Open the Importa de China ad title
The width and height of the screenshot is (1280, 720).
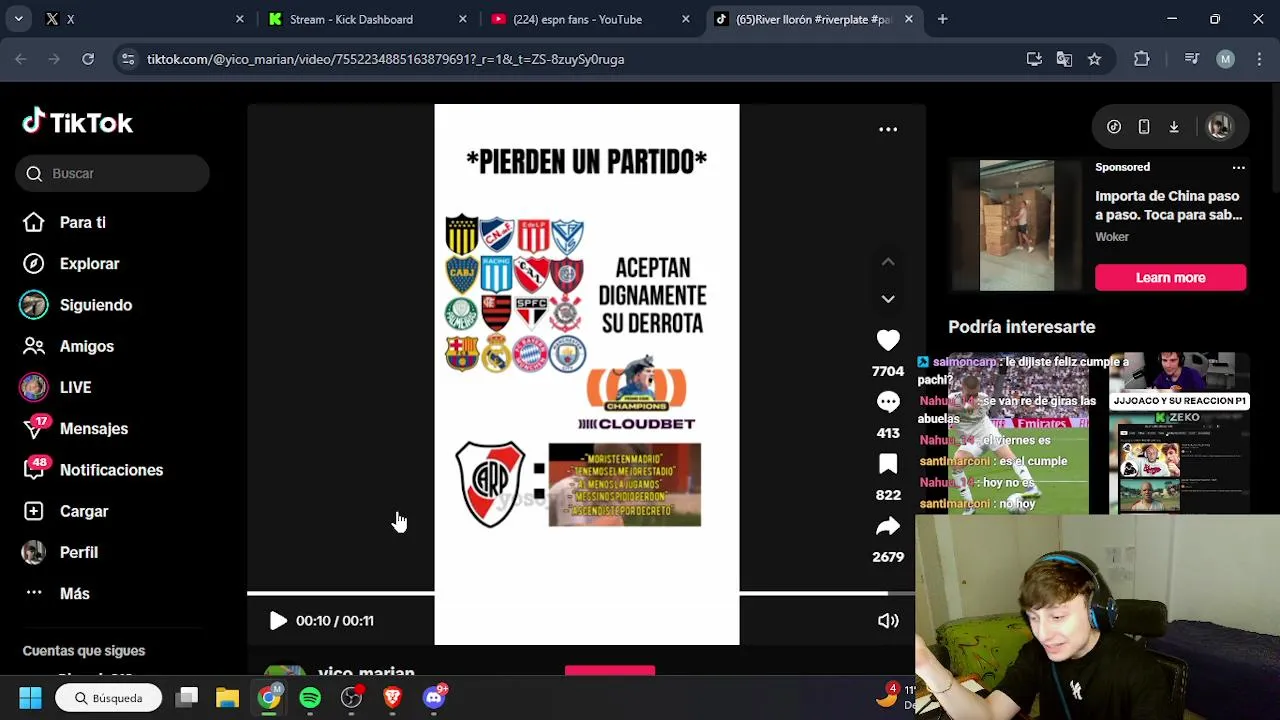(1168, 205)
